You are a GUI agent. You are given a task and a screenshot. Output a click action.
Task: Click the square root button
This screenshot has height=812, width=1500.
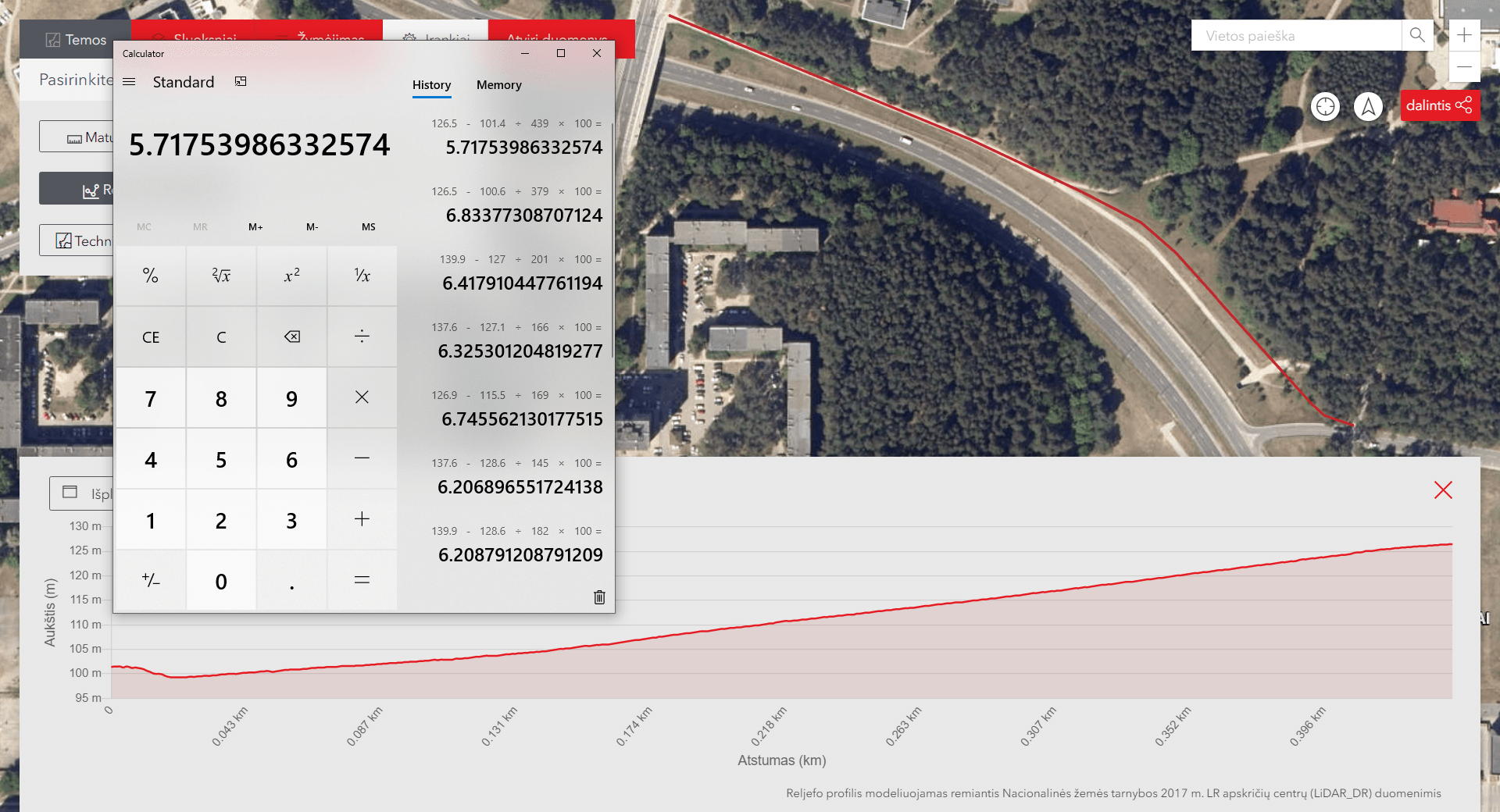(x=221, y=276)
